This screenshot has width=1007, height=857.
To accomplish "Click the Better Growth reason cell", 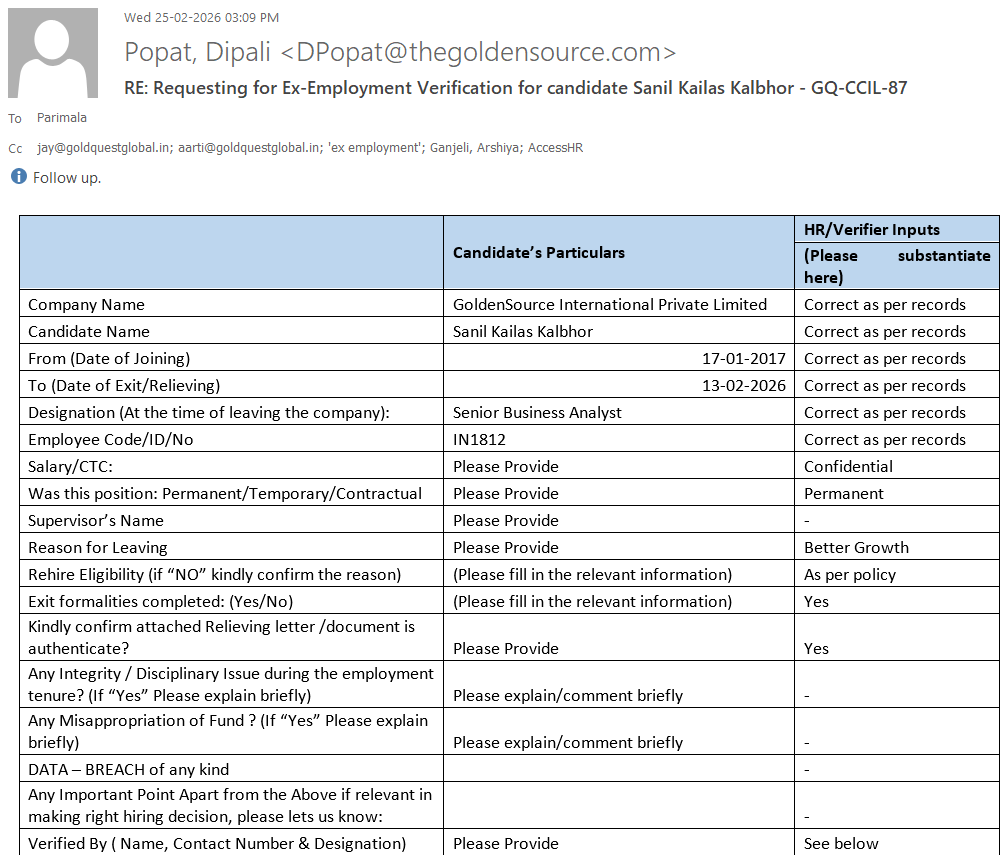I will coord(856,548).
